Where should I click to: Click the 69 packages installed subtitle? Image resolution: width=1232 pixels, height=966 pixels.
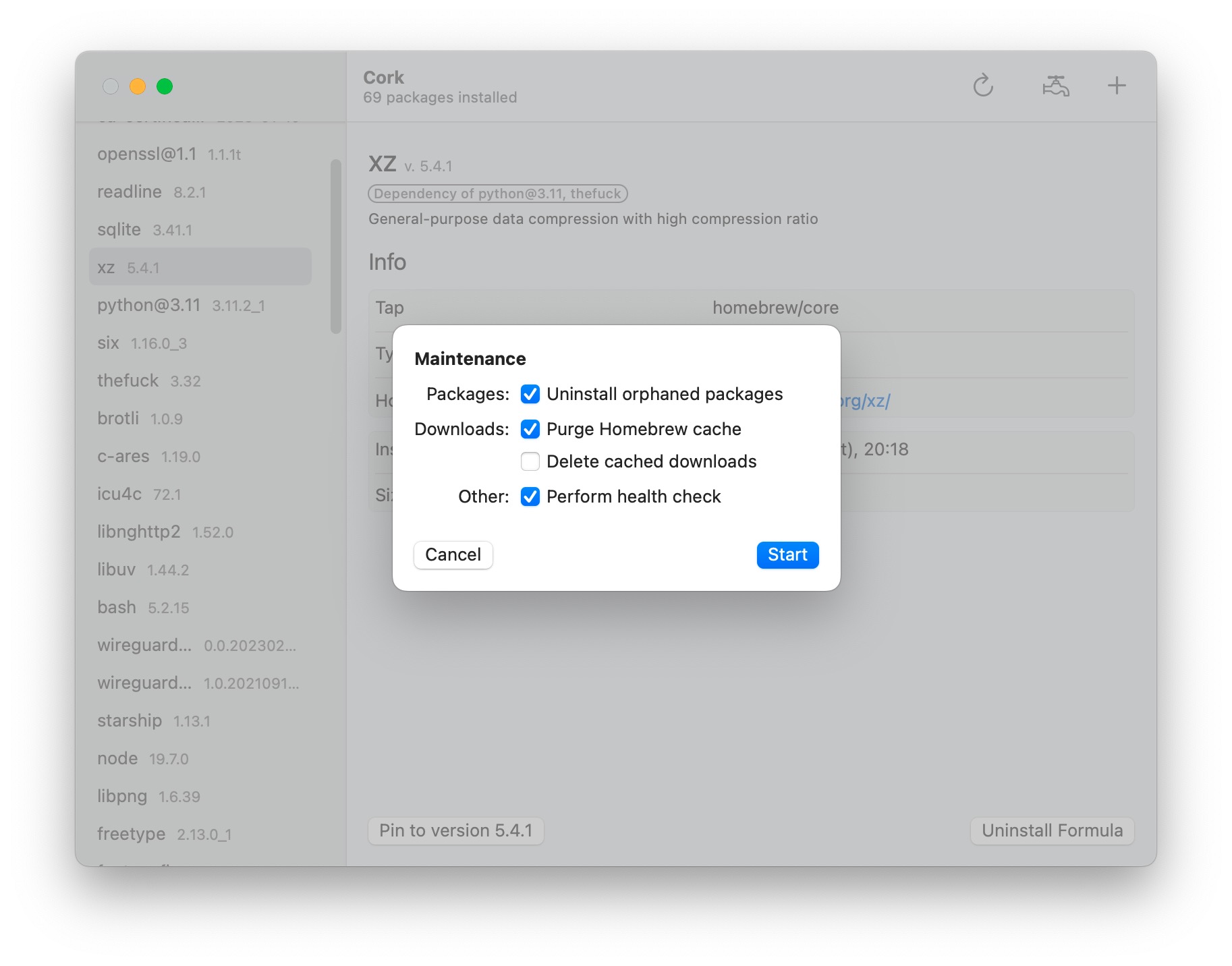(440, 98)
